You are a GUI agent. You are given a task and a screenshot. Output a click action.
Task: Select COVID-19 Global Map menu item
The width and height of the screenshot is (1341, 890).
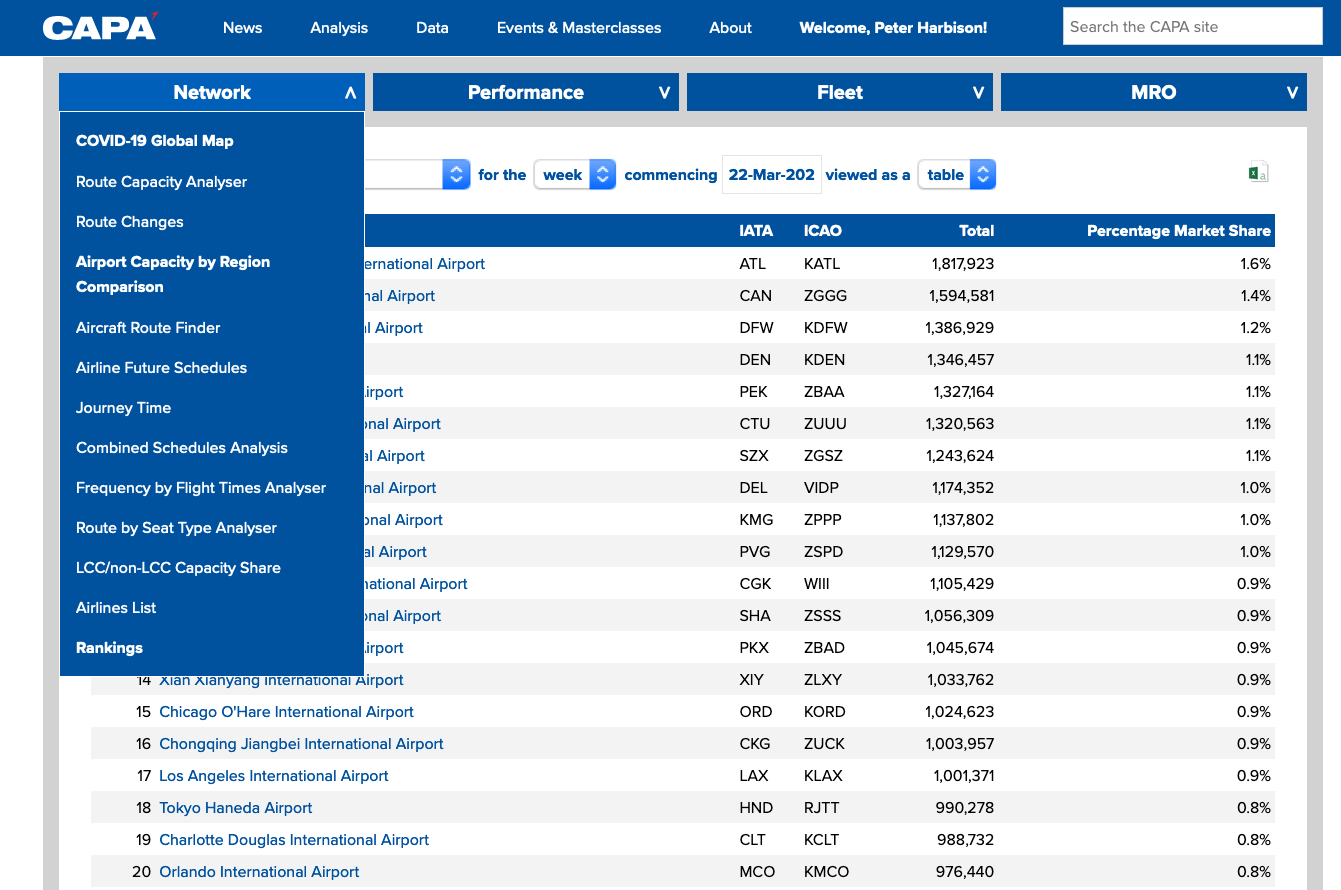(155, 141)
